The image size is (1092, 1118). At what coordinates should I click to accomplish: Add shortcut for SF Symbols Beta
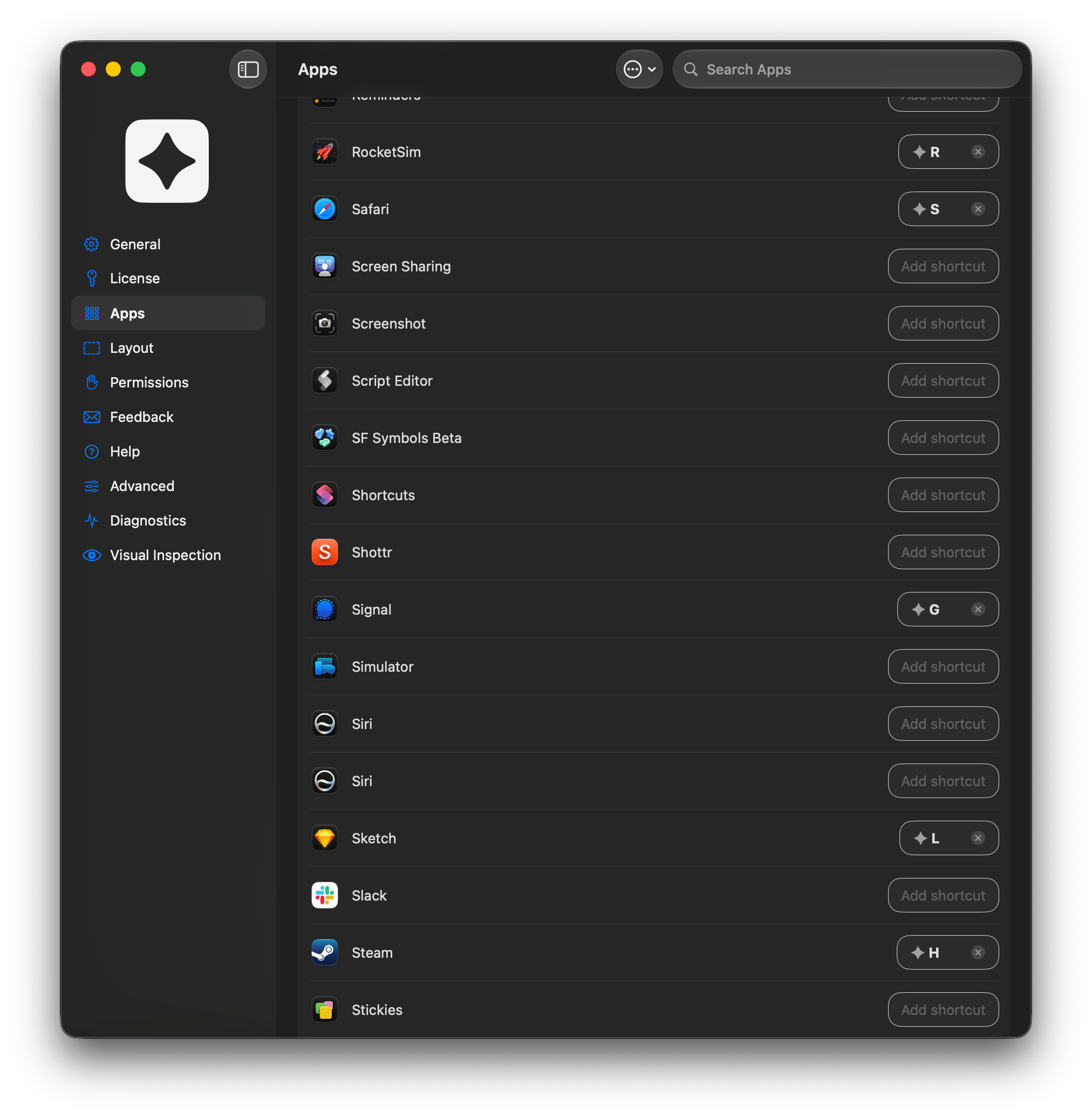[943, 438]
